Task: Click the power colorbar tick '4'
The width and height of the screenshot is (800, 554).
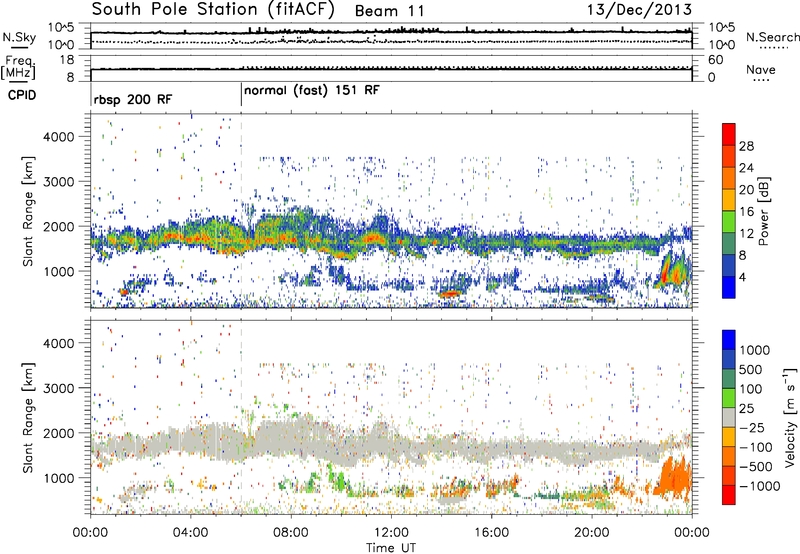Action: tap(742, 277)
